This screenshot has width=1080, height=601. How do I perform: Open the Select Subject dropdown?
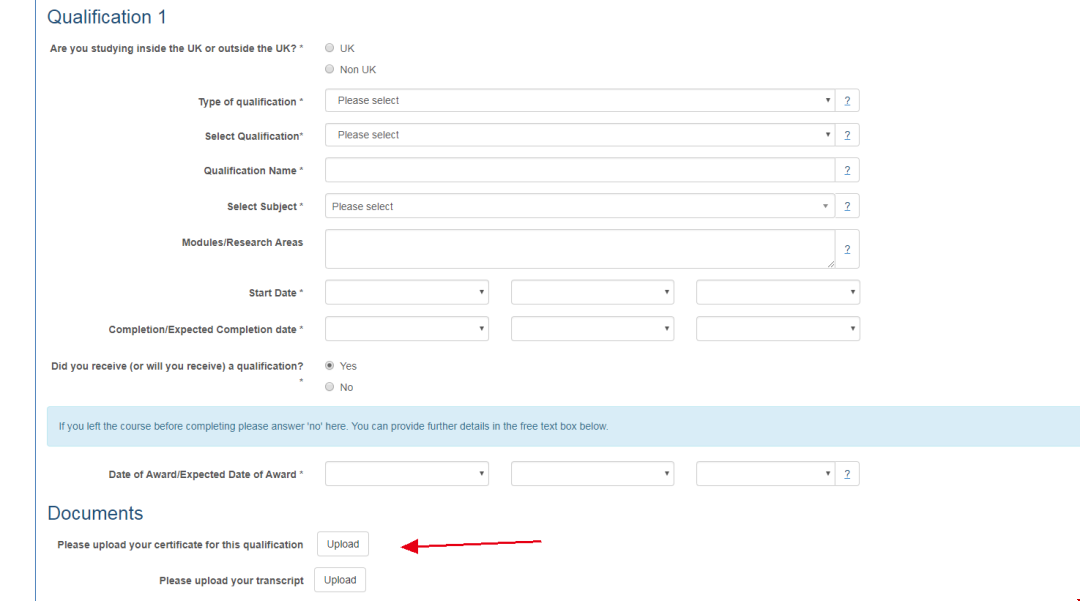(579, 206)
